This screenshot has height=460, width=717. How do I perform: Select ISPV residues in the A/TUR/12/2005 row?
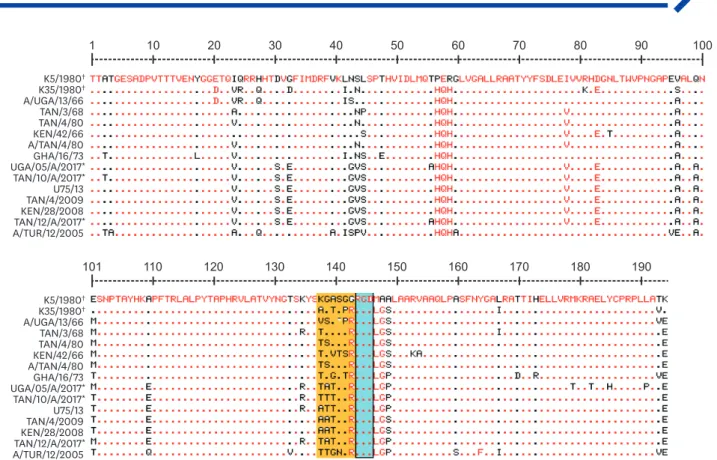[x=354, y=233]
